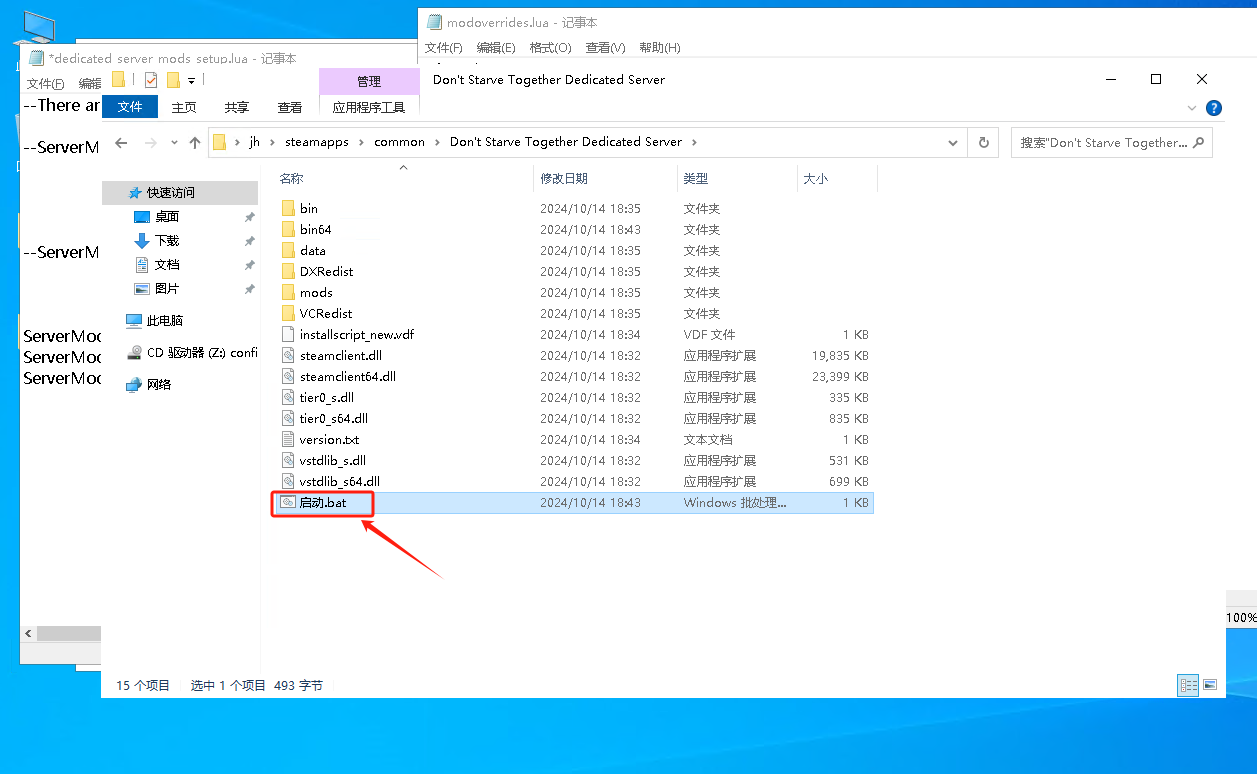Open the chevron dropdown after jh in address bar
Screen dimensions: 1257x774
click(272, 142)
